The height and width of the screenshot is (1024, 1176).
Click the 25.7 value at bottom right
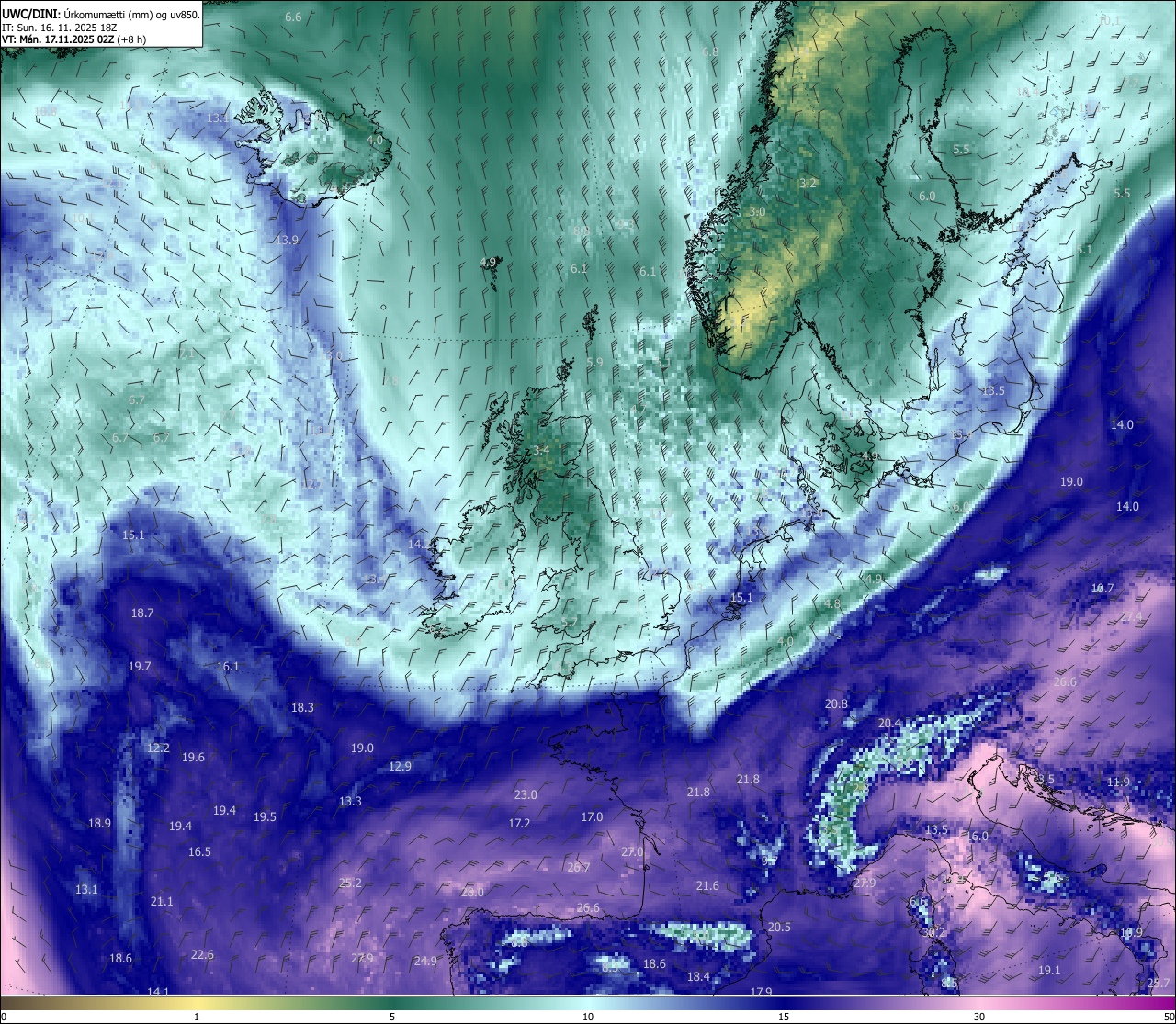click(1159, 984)
